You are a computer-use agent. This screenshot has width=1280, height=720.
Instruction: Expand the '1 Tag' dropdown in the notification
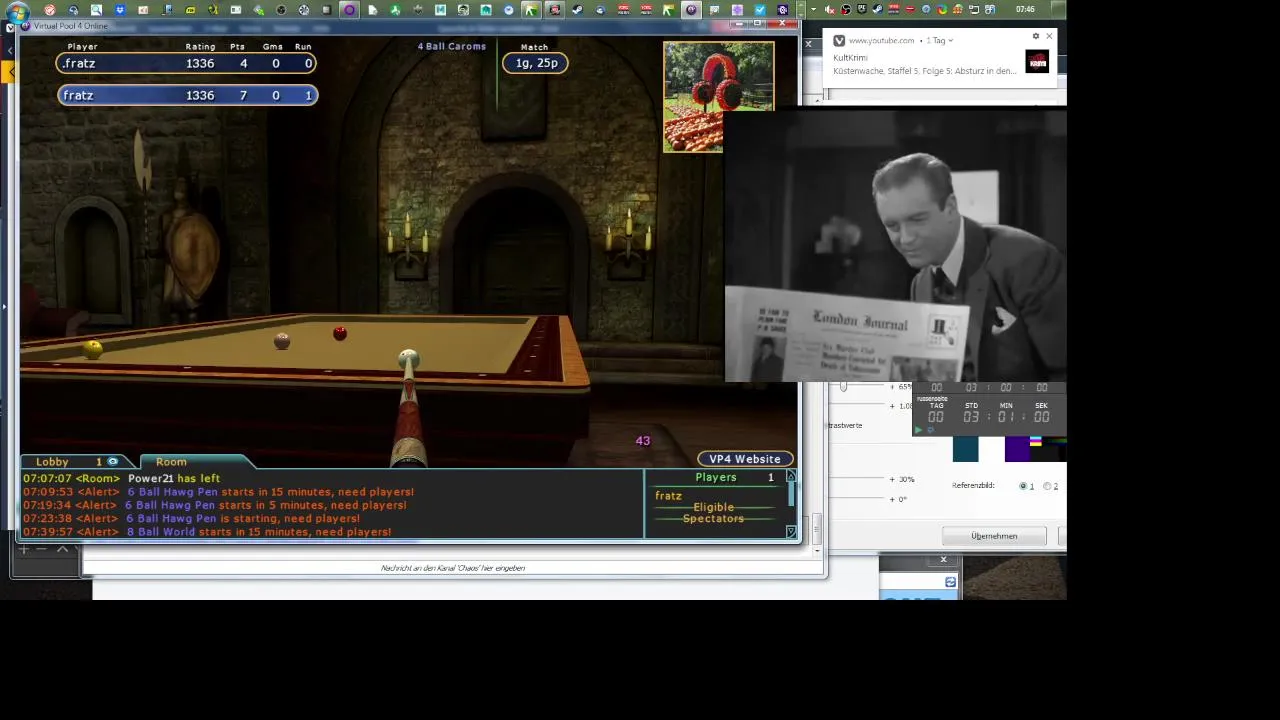coord(939,41)
